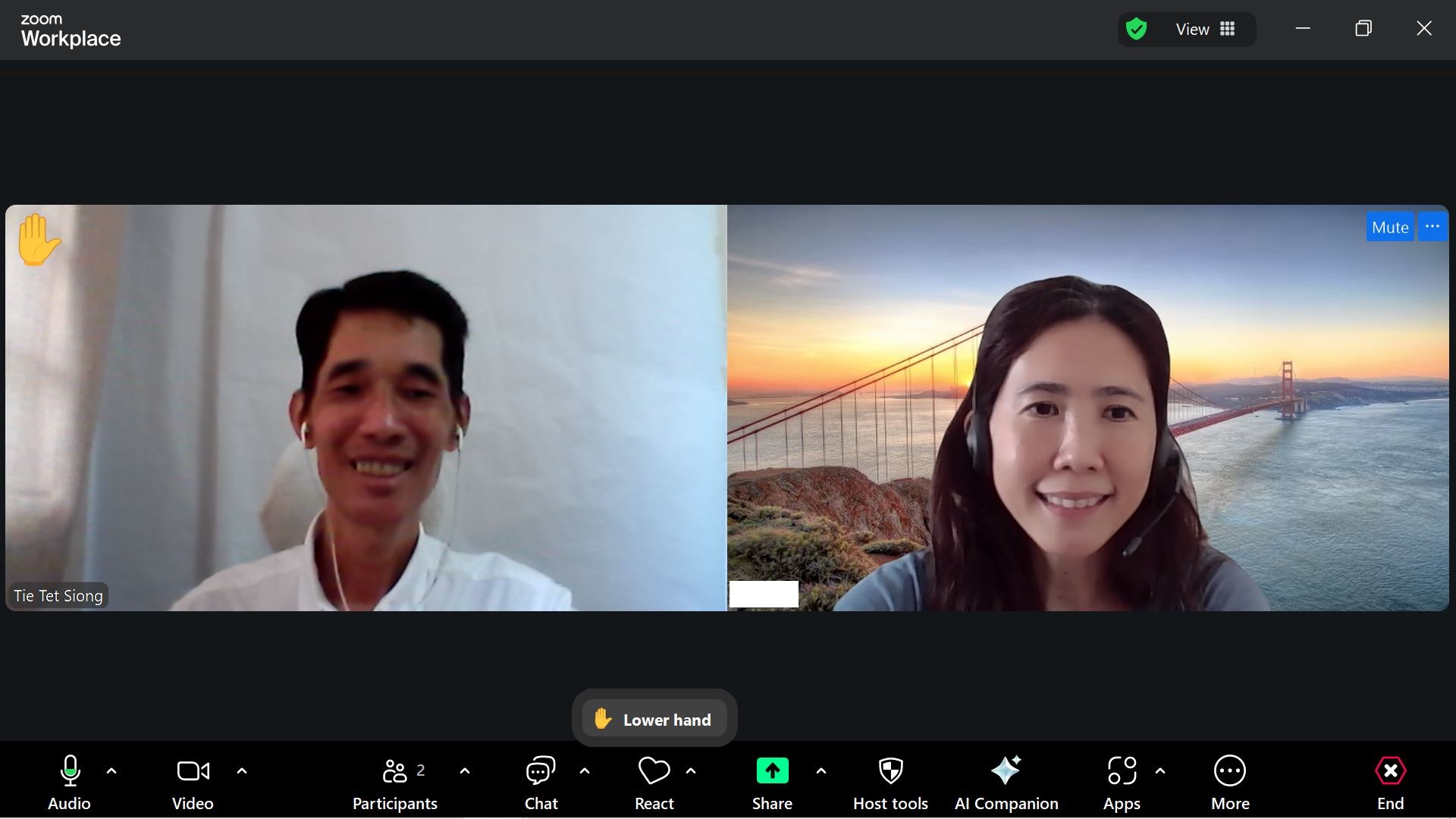
Task: Open Host tools shield icon
Action: (x=890, y=771)
